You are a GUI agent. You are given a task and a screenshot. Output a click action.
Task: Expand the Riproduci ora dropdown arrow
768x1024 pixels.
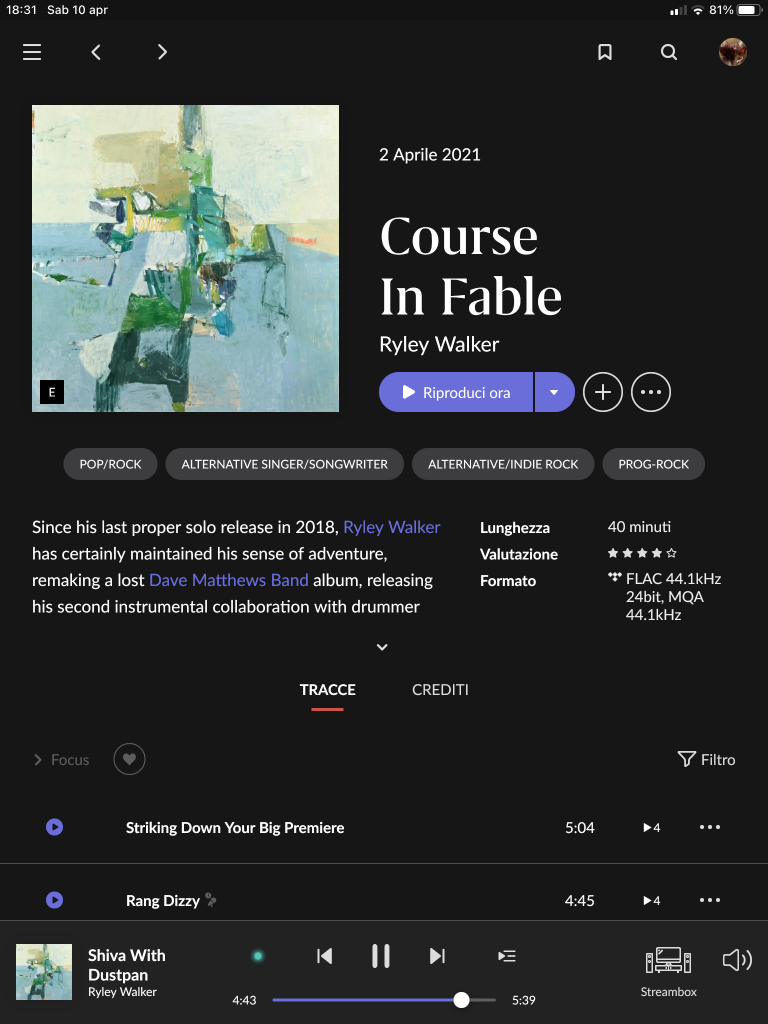click(x=554, y=392)
